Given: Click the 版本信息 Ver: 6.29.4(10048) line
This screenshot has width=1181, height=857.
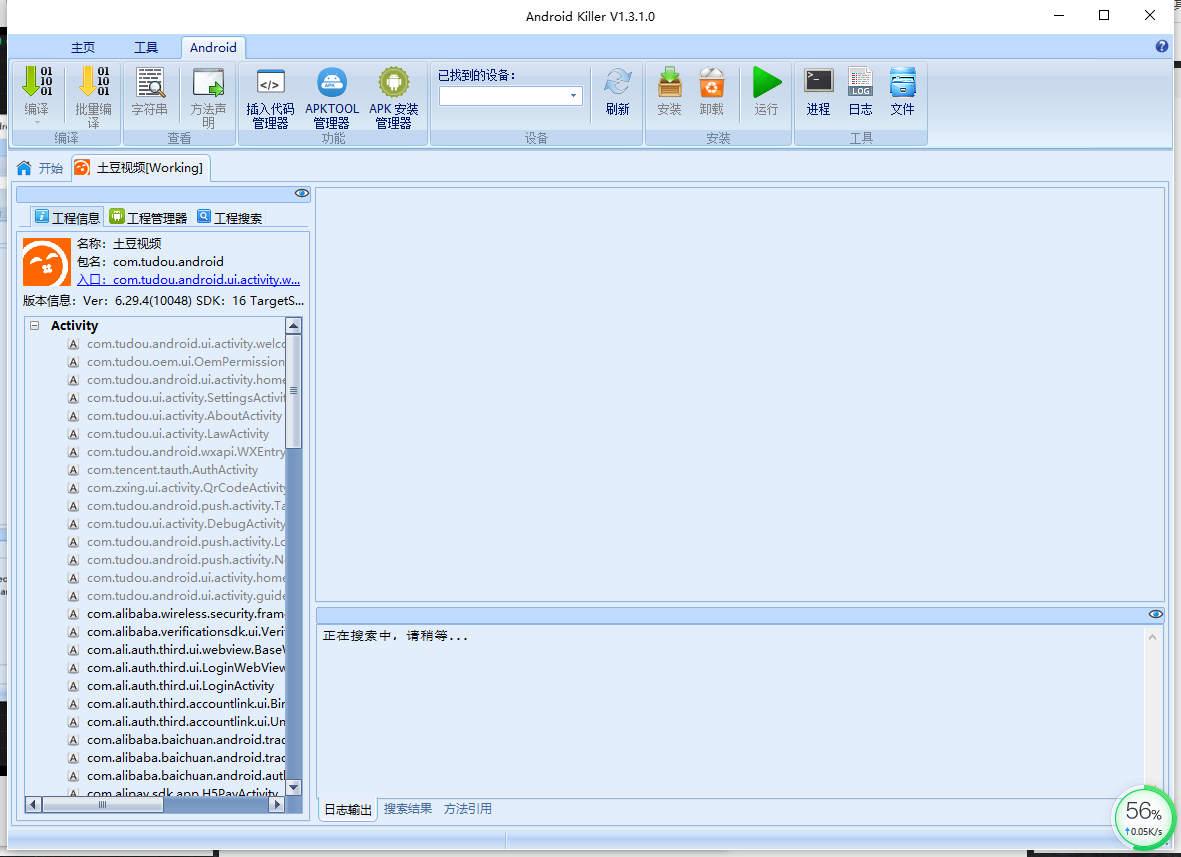Looking at the screenshot, I should [x=163, y=300].
